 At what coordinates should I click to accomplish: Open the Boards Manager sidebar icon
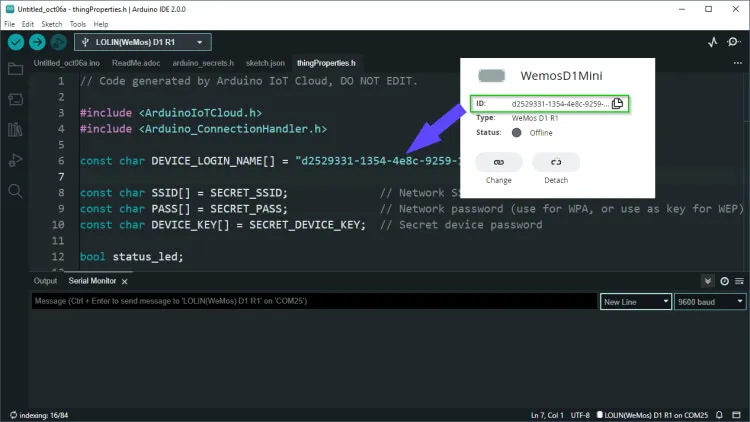point(15,99)
